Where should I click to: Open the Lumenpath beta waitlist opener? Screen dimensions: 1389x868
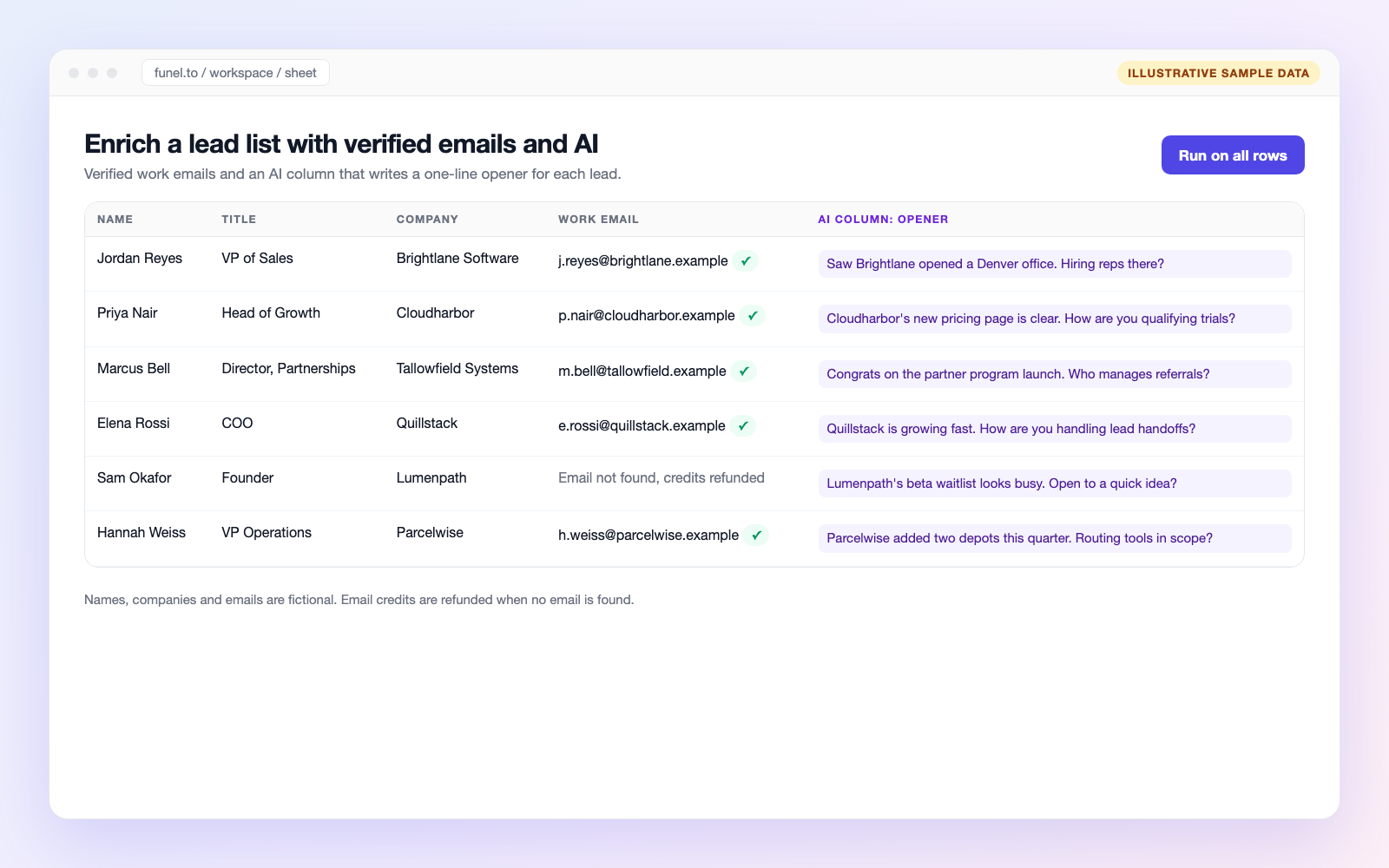(1055, 483)
